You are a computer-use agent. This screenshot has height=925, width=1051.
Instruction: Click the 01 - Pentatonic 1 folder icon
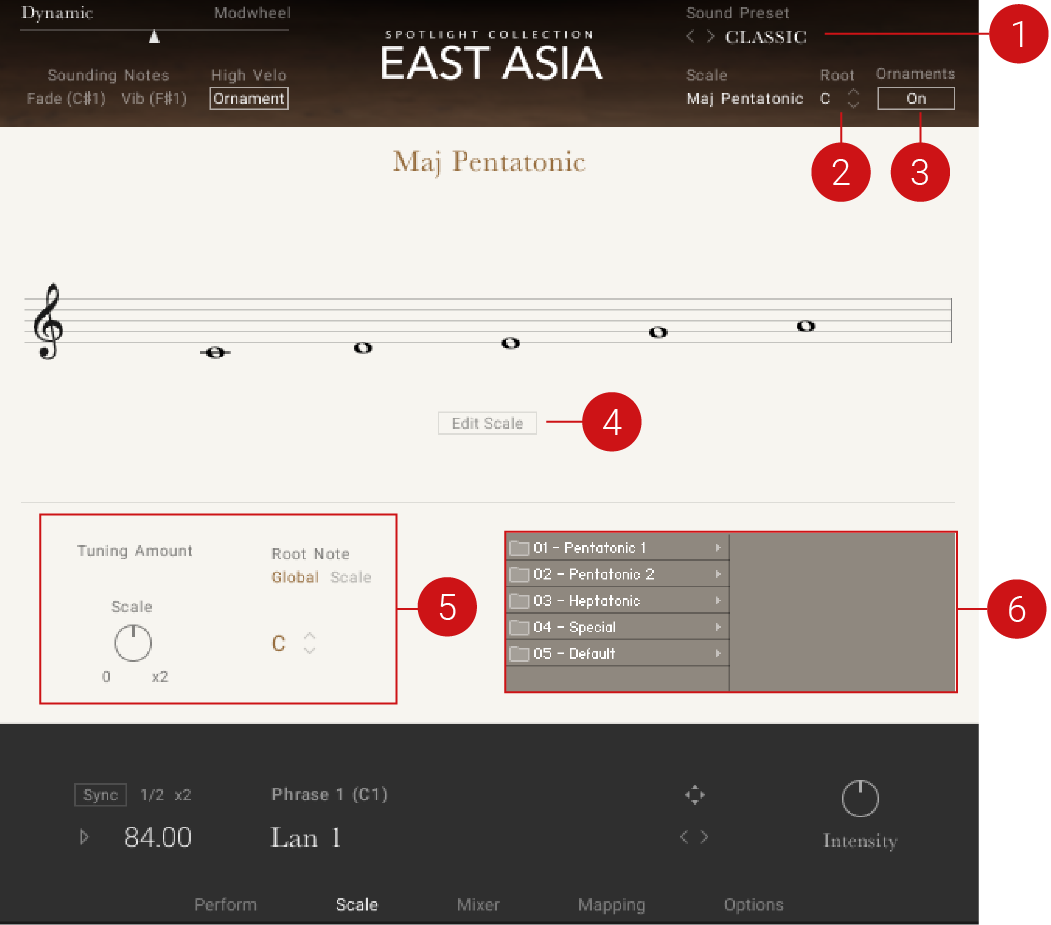pyautogui.click(x=519, y=548)
